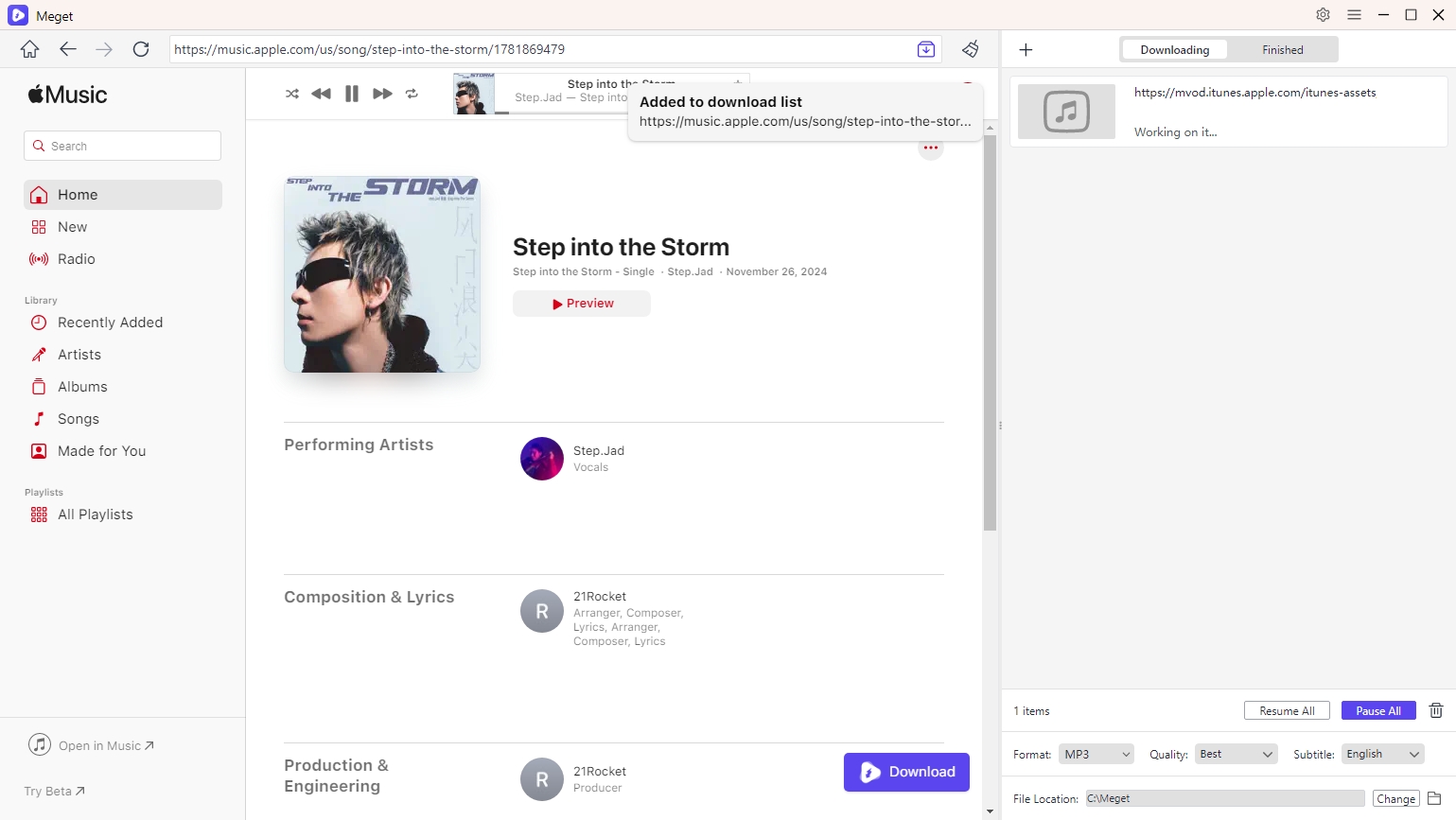The image size is (1456, 820).
Task: Delete all downloads with trash icon
Action: (1435, 710)
